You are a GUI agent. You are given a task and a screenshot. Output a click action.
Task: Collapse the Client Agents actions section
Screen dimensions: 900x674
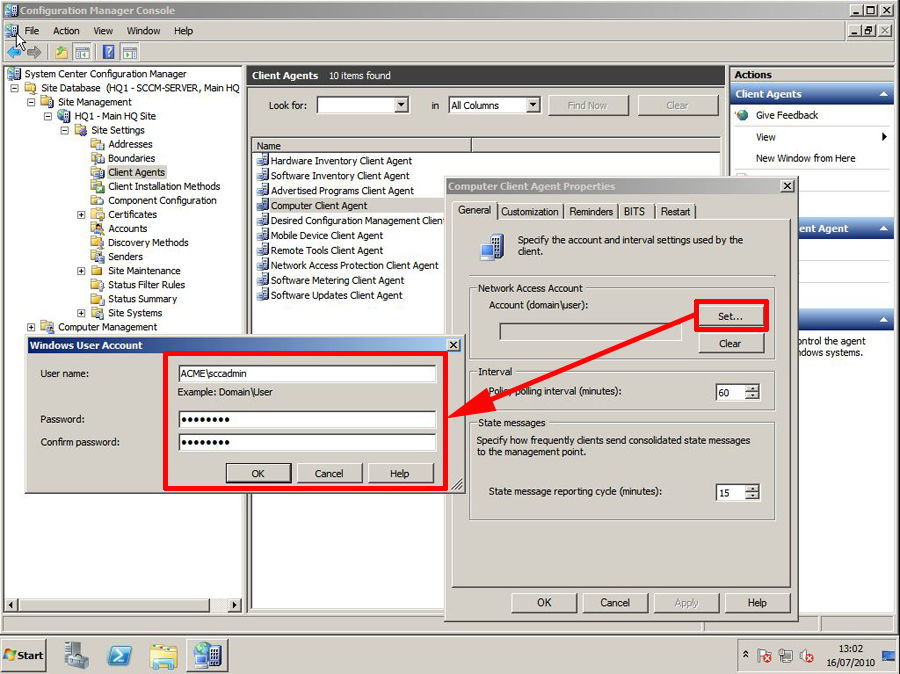[x=883, y=94]
